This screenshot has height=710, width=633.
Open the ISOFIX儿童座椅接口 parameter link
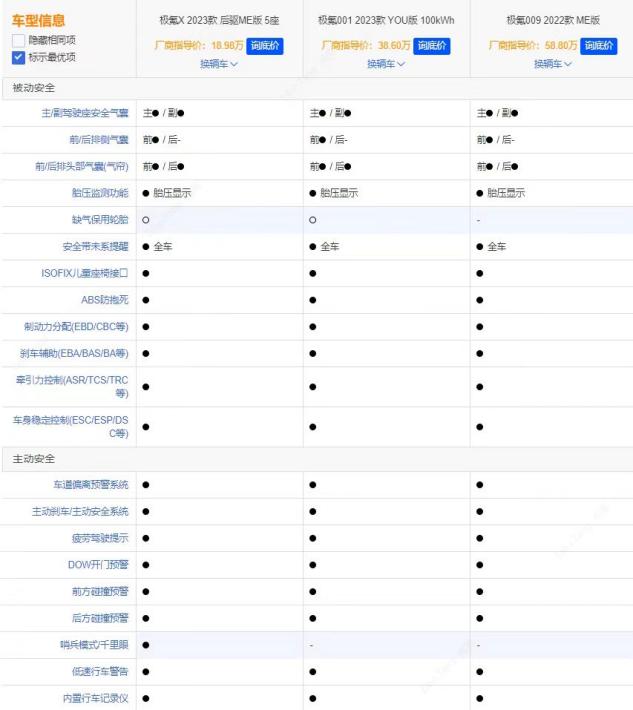85,273
